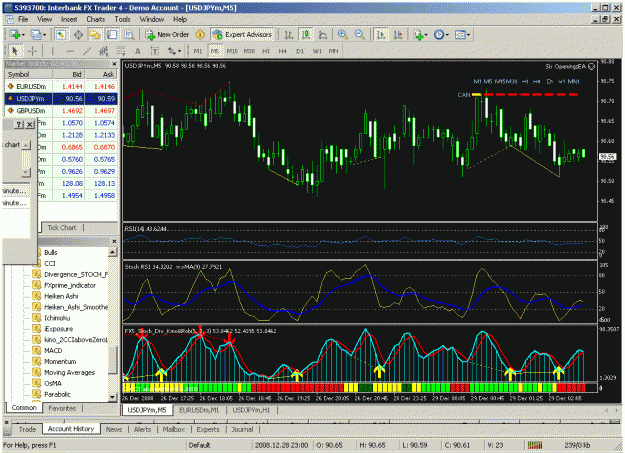
Task: Click Navigator scrollbar down arrow
Action: pyautogui.click(x=113, y=397)
